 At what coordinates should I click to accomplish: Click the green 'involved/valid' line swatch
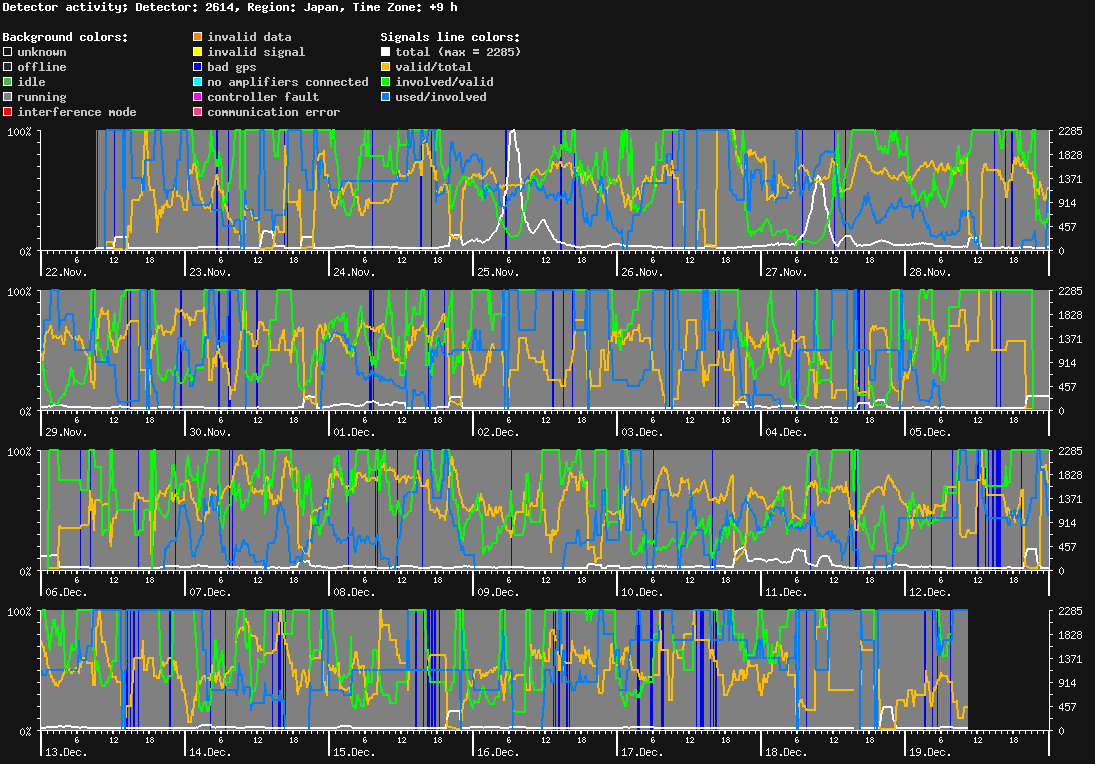[385, 82]
